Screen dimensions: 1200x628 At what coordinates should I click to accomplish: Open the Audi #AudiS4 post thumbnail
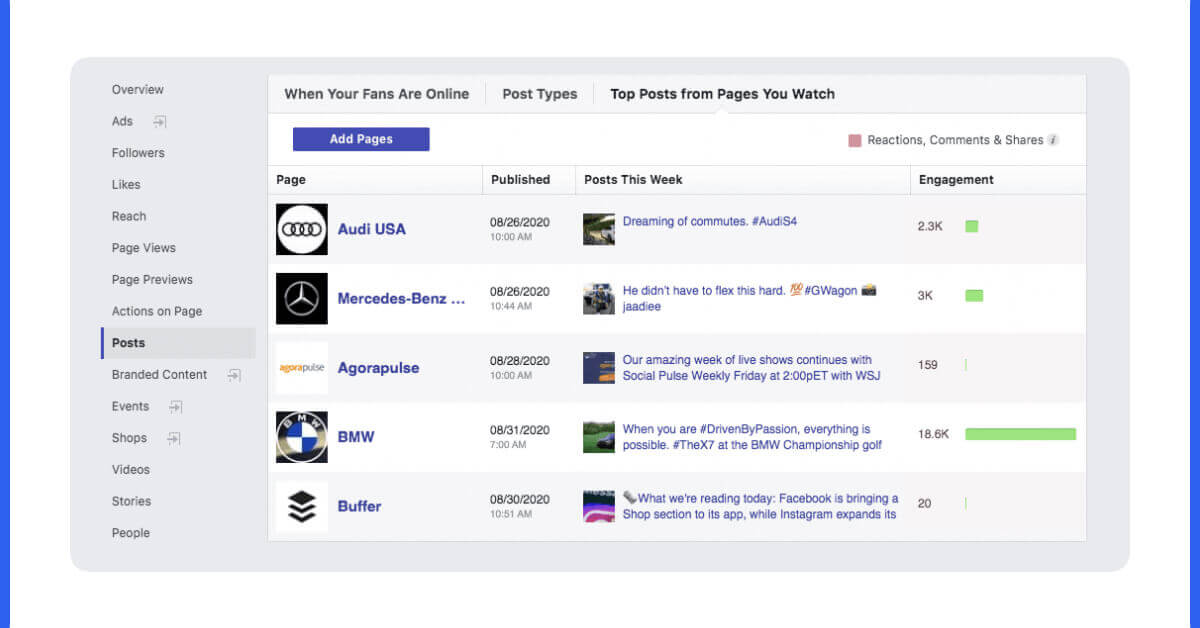pos(599,229)
